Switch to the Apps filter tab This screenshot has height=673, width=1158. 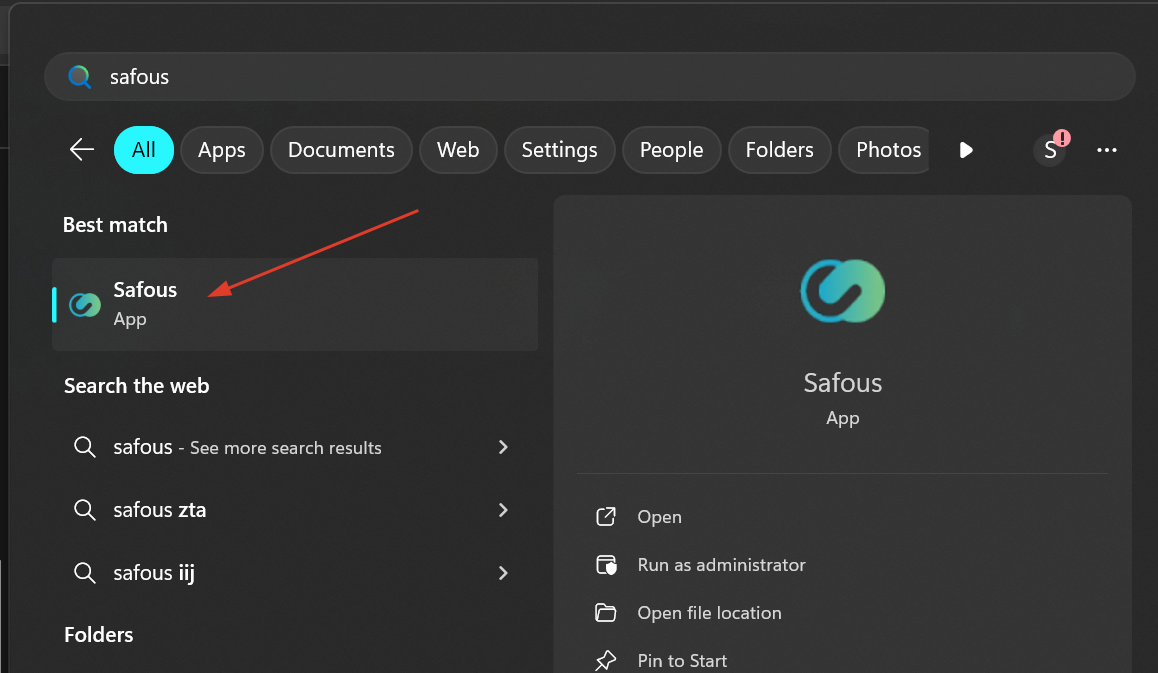(221, 150)
